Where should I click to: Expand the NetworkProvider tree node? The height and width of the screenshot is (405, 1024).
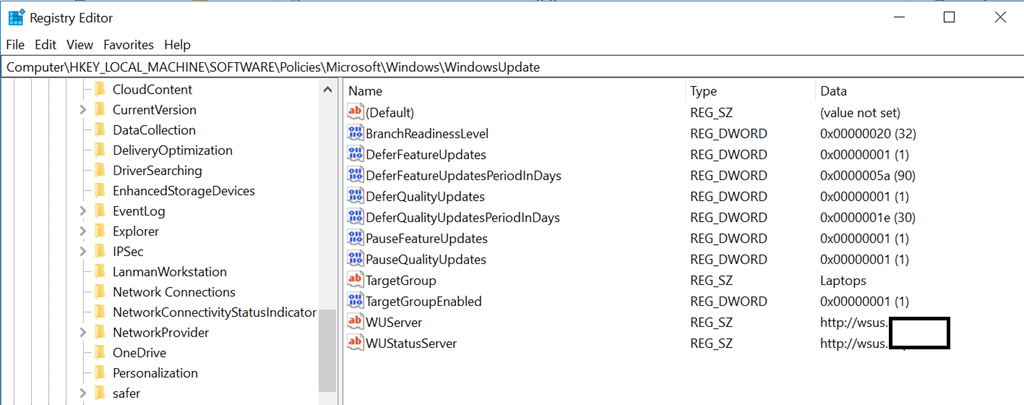click(83, 332)
